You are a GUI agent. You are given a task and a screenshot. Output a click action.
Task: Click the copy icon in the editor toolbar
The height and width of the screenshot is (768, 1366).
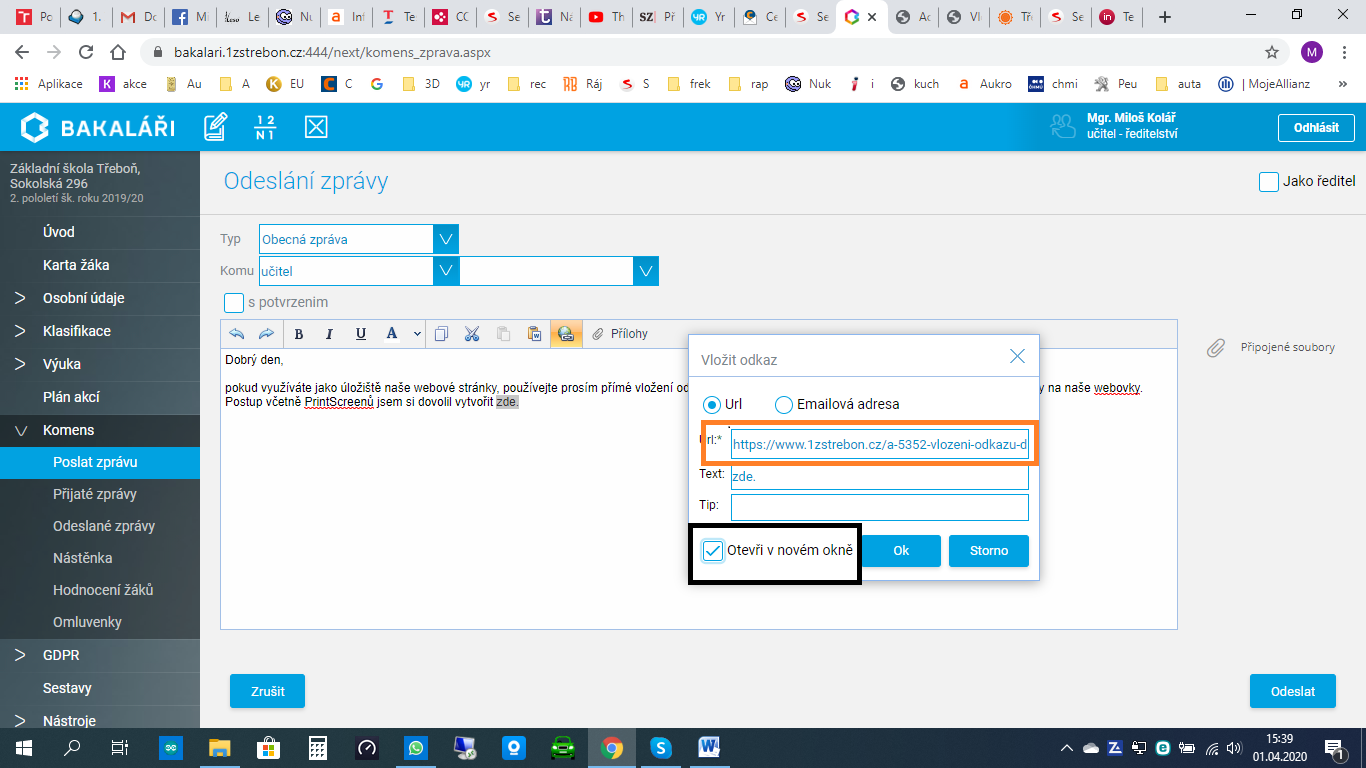pos(442,334)
